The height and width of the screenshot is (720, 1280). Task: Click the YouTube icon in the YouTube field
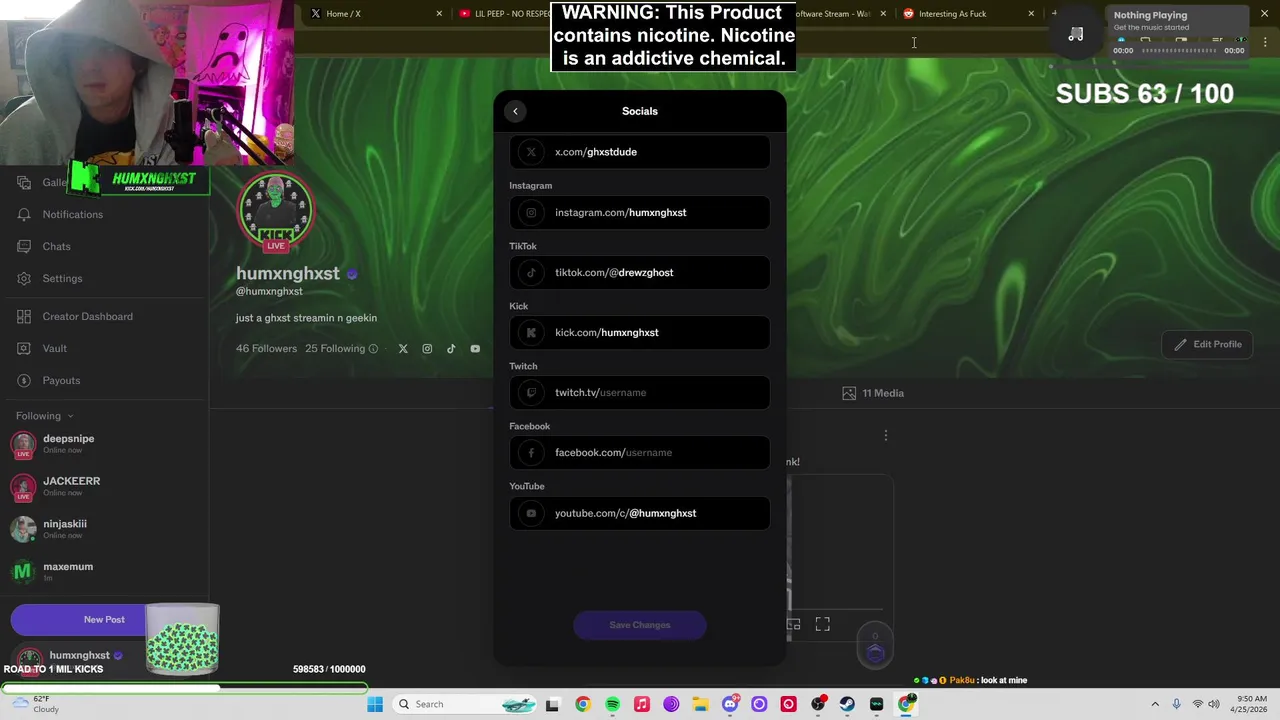(531, 513)
